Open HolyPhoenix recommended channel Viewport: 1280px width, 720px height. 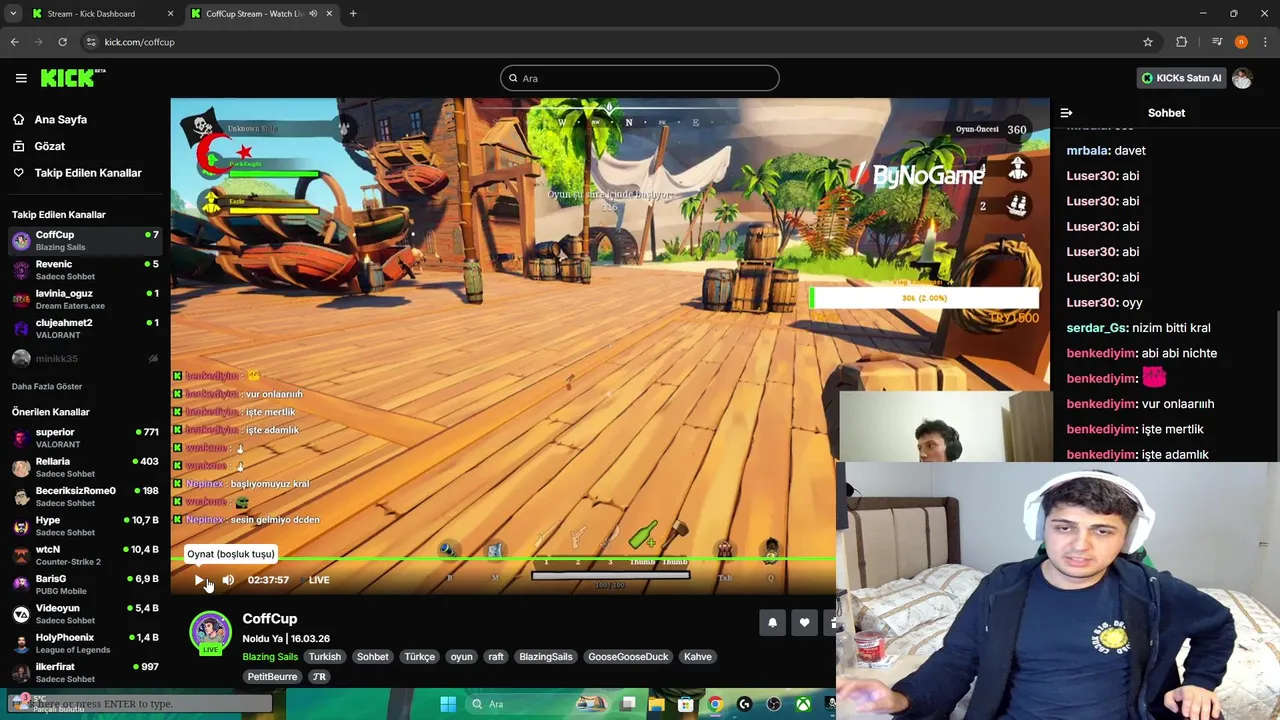tap(85, 643)
